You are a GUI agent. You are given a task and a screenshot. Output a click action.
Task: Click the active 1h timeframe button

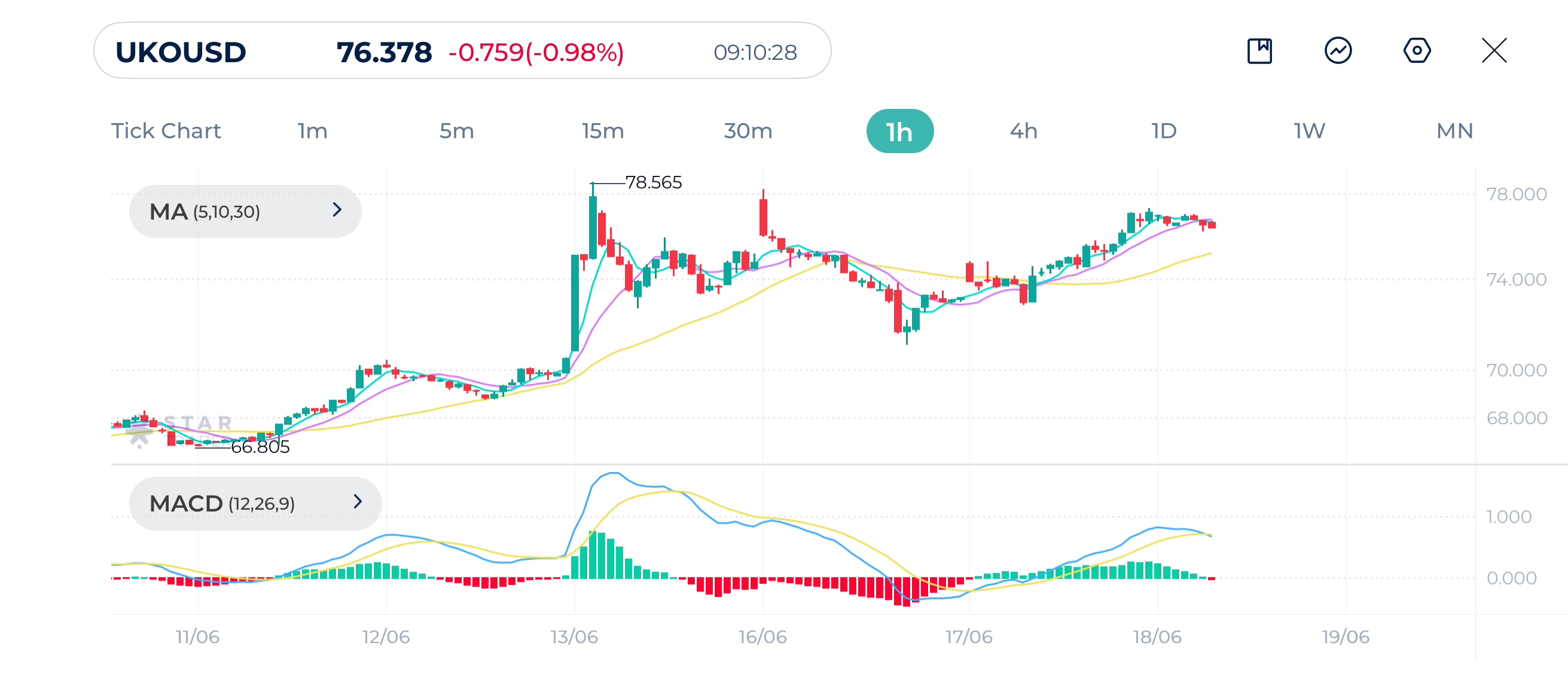[899, 130]
